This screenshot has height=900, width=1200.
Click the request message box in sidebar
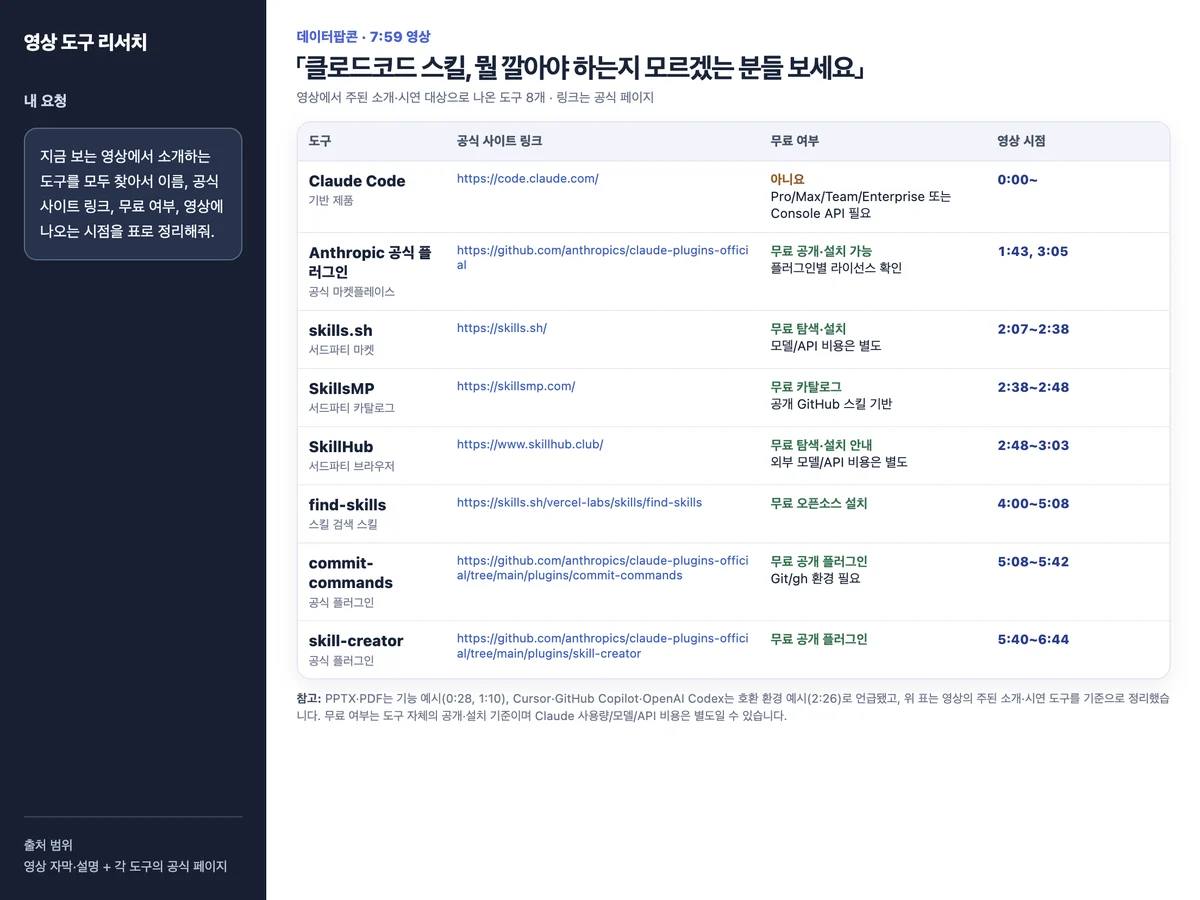coord(133,194)
